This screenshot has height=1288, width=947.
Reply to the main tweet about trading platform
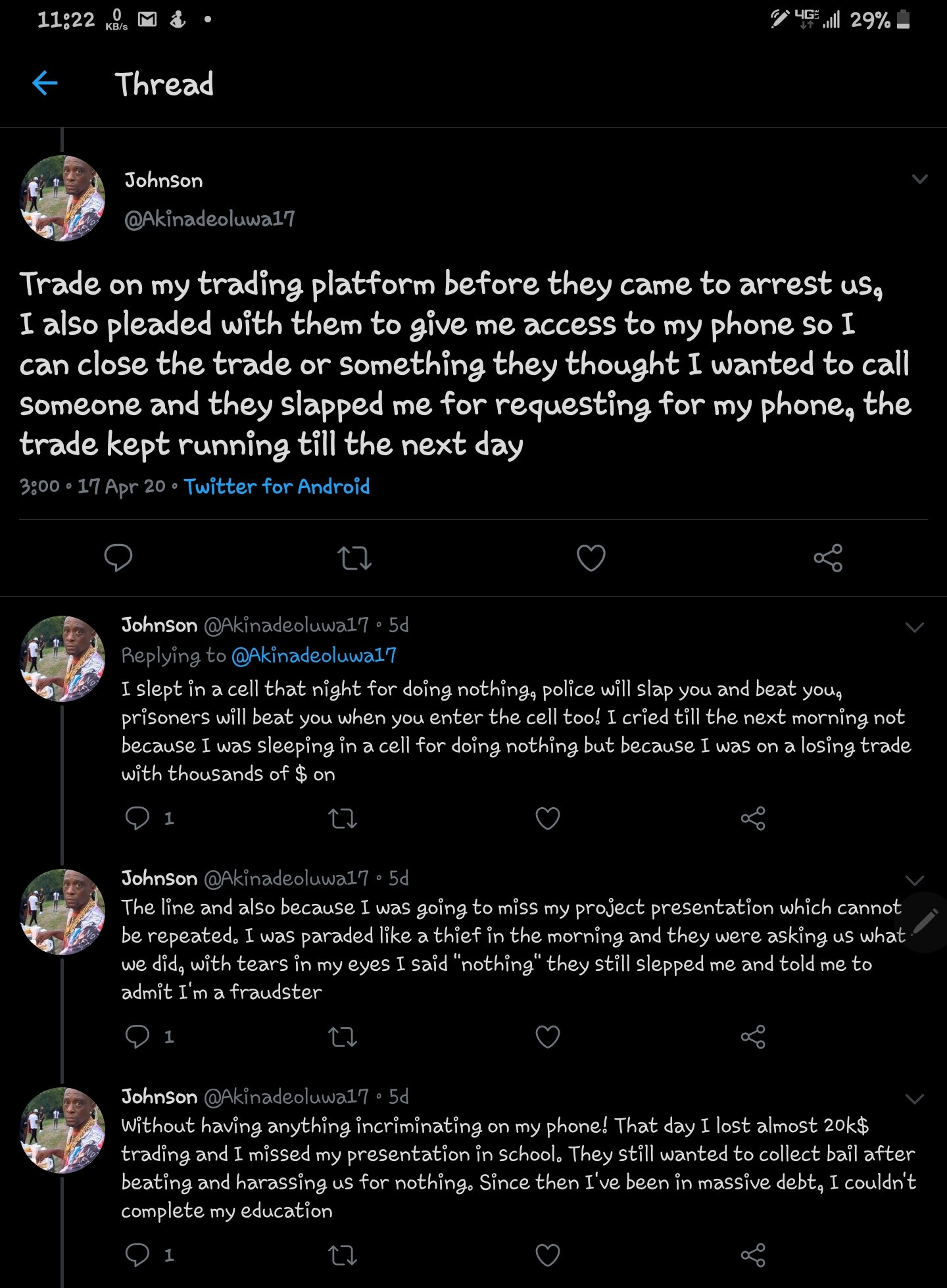pos(118,558)
